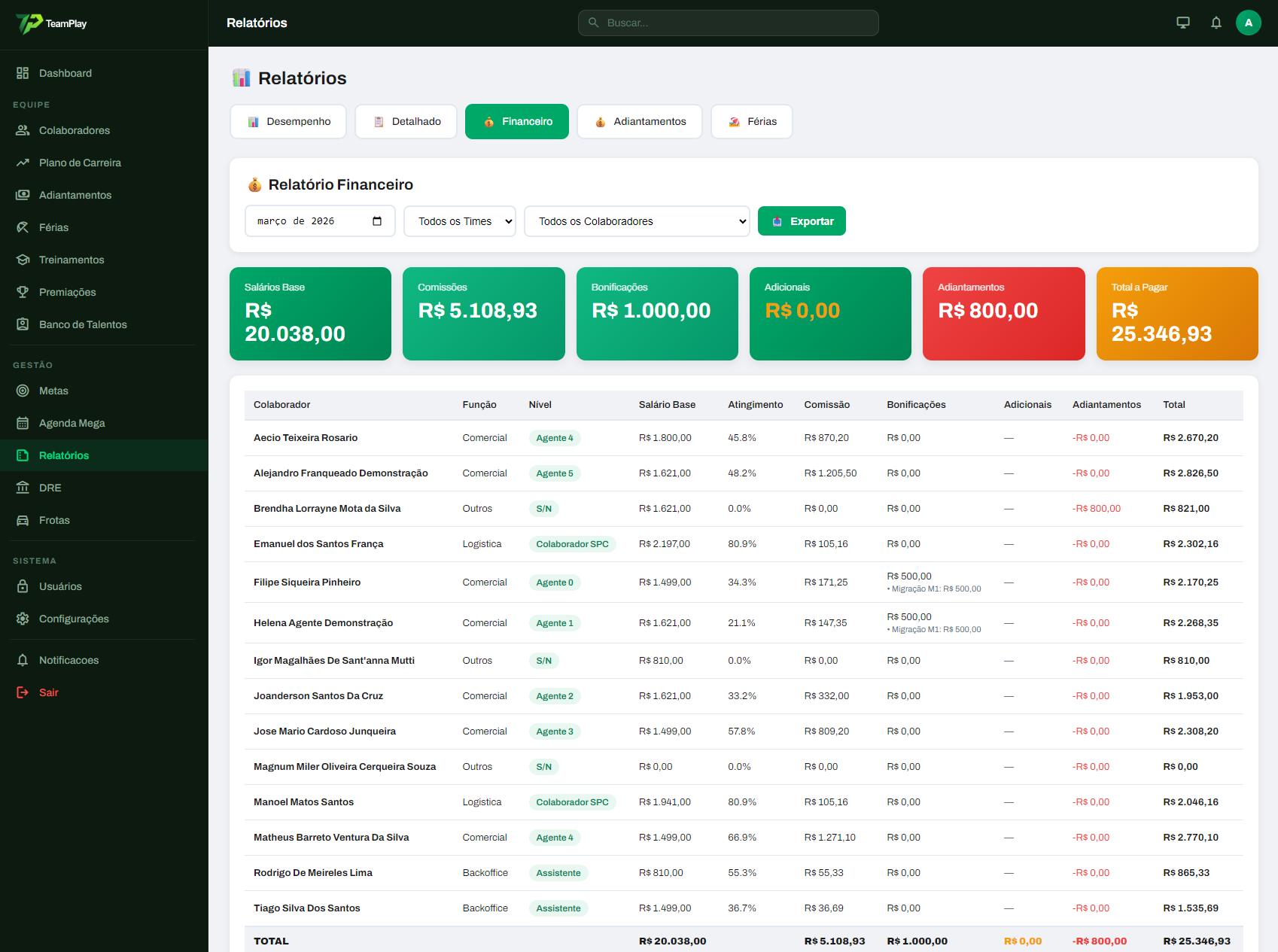Click the search magnifier icon
The image size is (1278, 952).
tap(594, 23)
